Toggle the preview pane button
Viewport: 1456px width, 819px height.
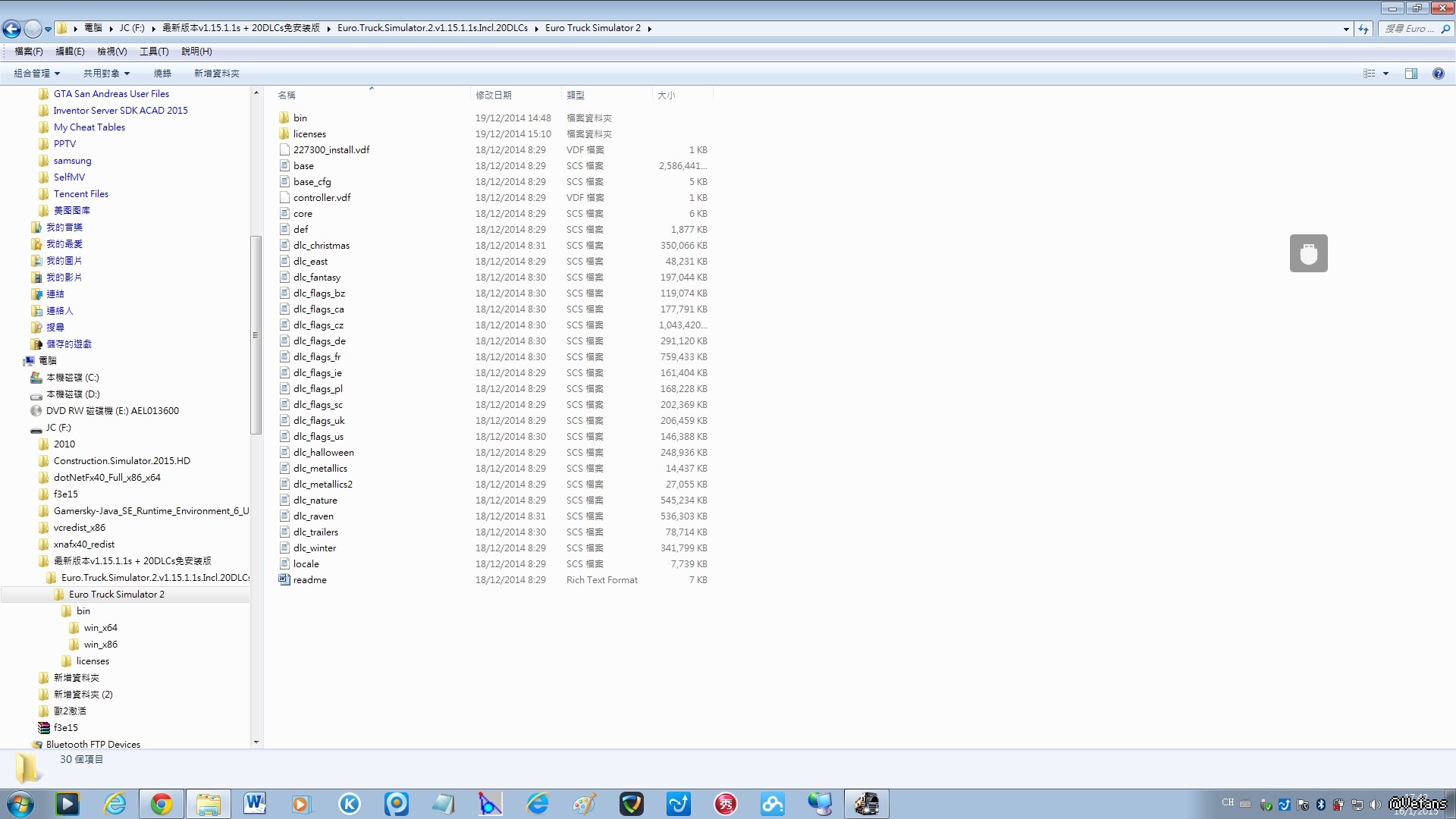[1410, 74]
